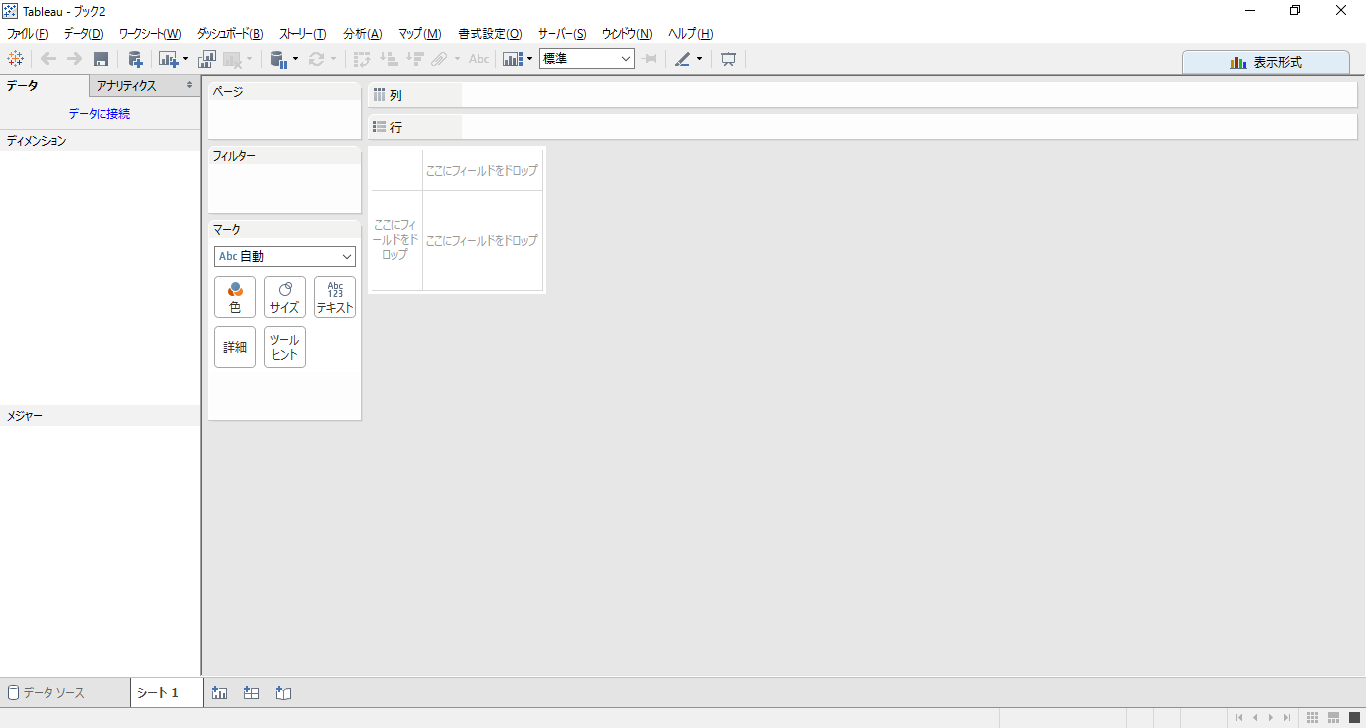
Task: Open the run update dropdown arrow
Action: click(333, 59)
